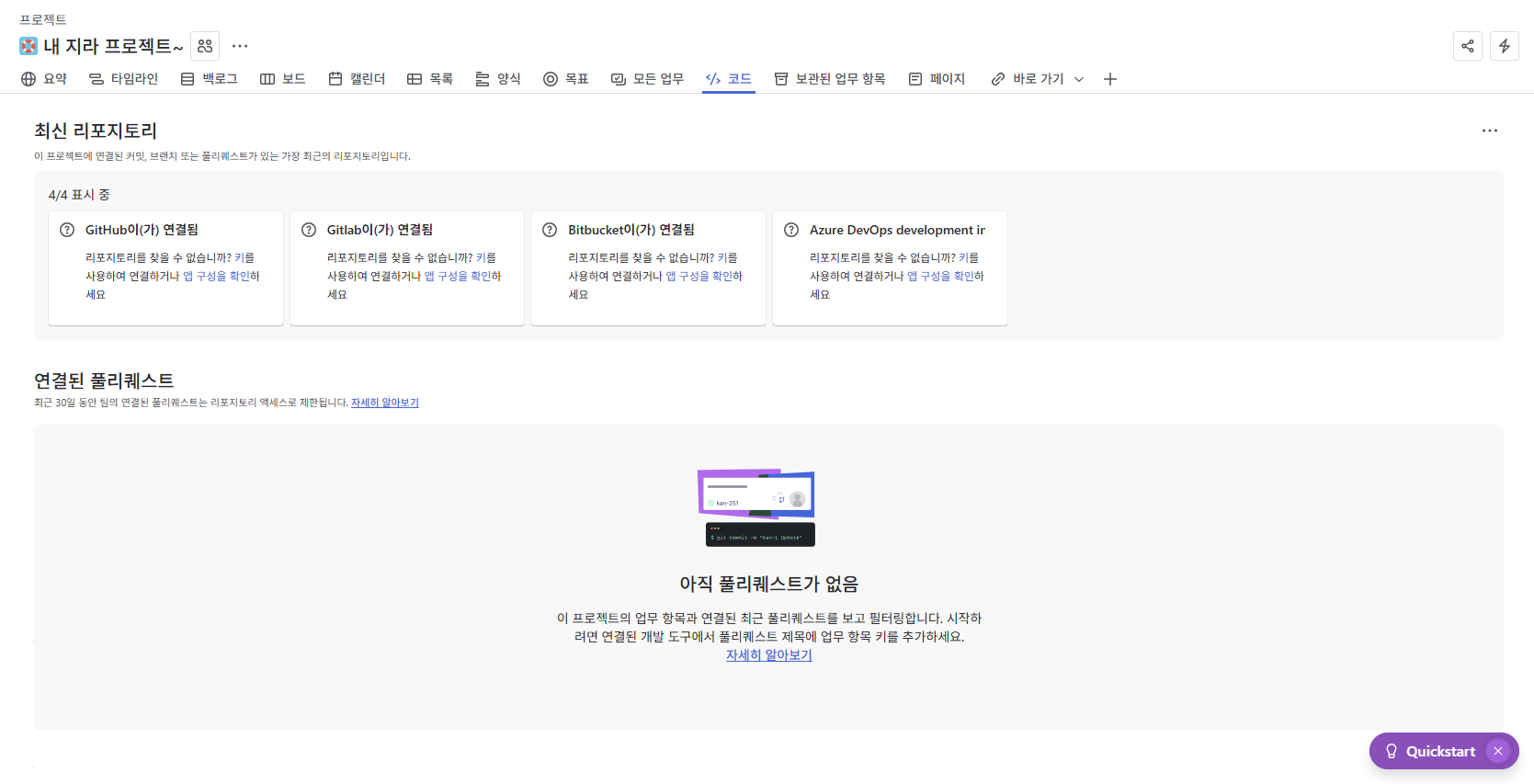Click the Gitlab이(가) 연결됨 card title

[380, 230]
